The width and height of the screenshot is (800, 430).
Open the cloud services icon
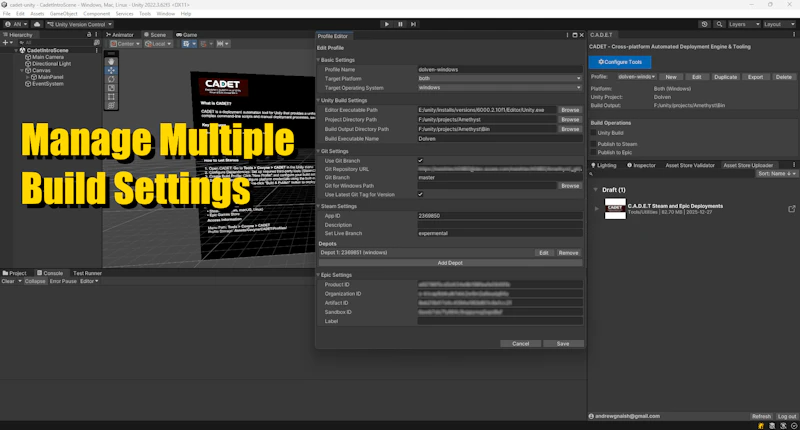click(x=37, y=24)
